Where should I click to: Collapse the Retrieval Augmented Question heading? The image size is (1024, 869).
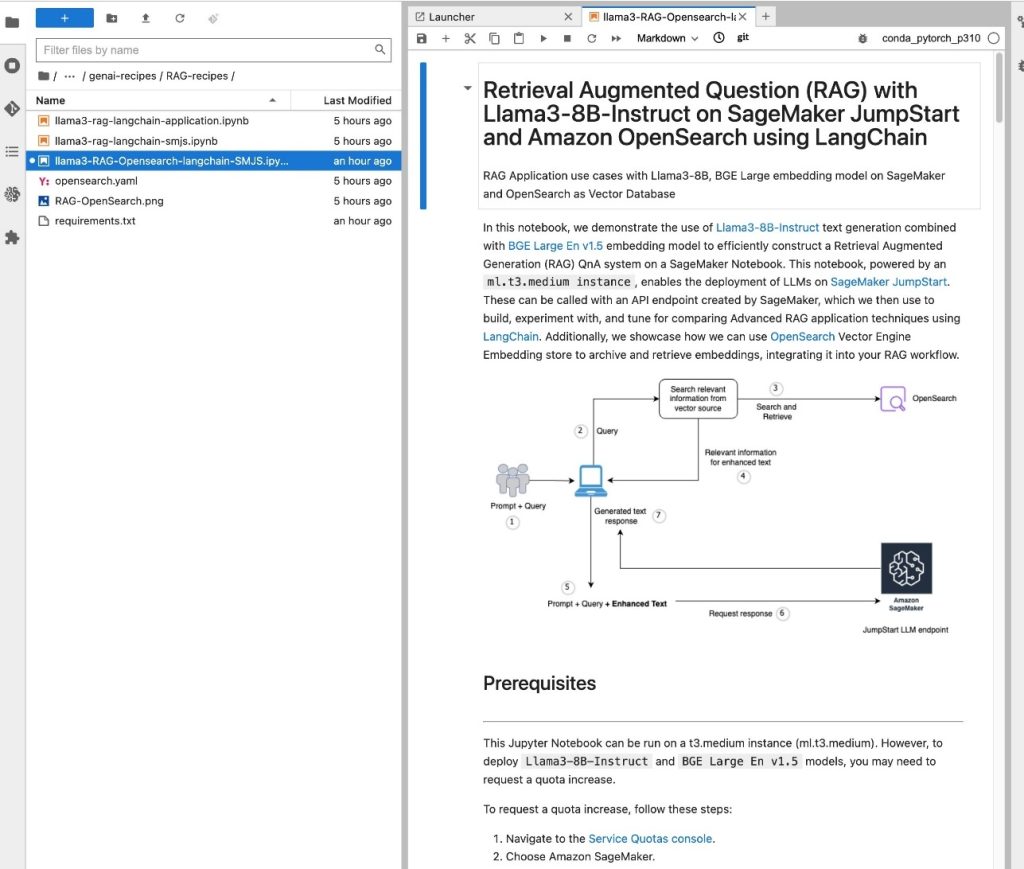468,87
